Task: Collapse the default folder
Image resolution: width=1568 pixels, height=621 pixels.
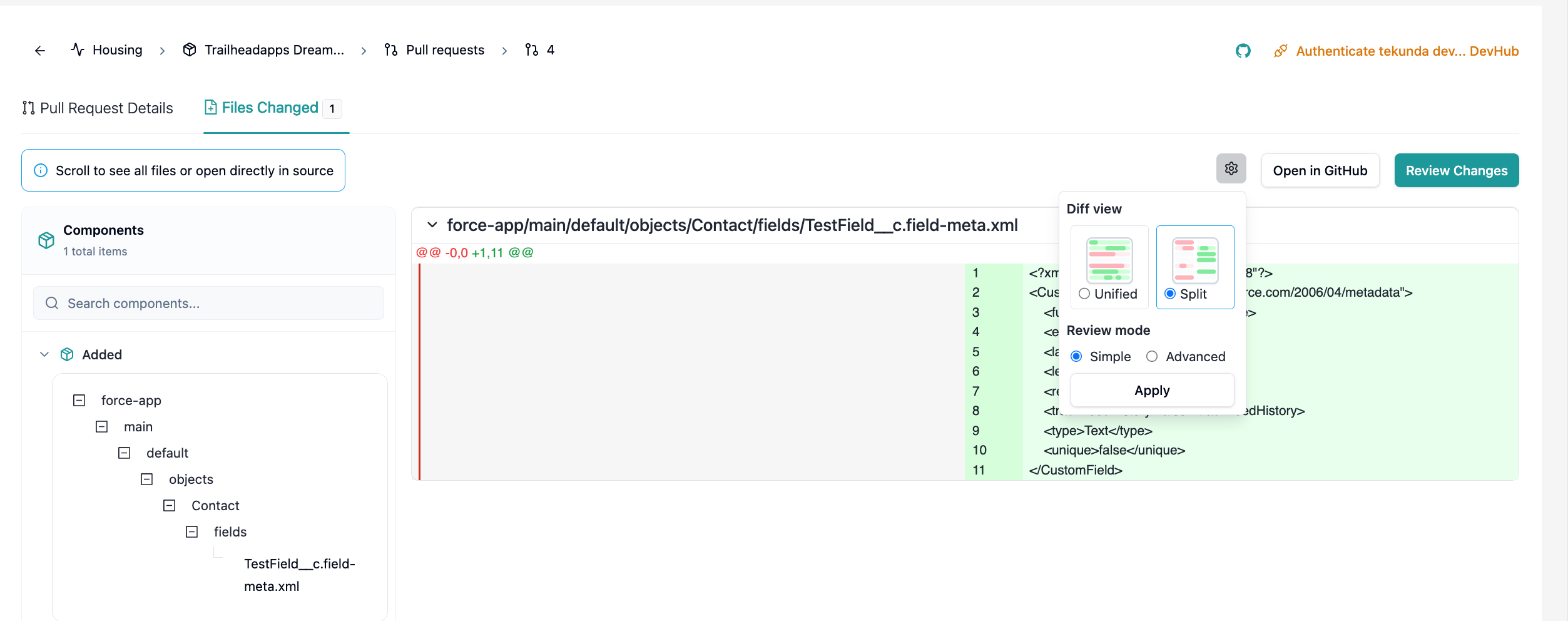Action: [x=124, y=453]
